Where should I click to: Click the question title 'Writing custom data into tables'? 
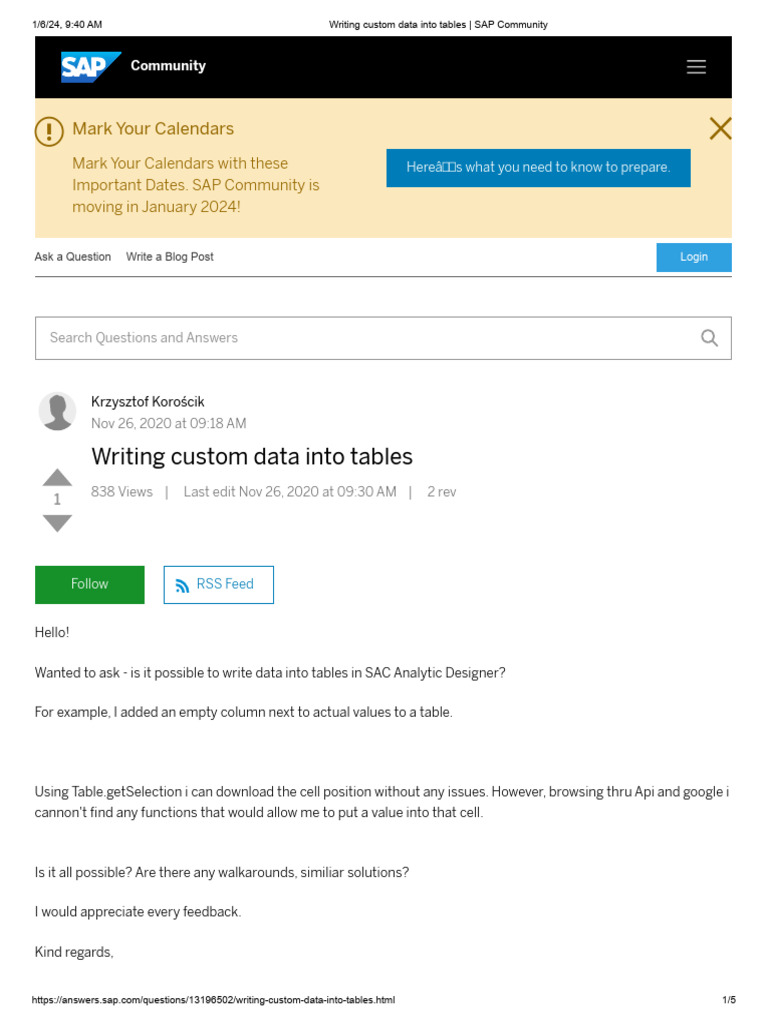(252, 457)
